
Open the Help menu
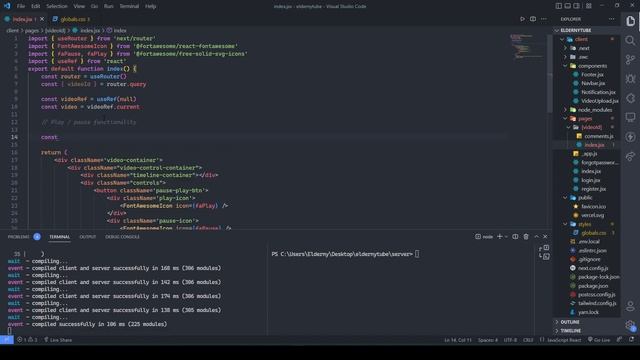click(151, 6)
